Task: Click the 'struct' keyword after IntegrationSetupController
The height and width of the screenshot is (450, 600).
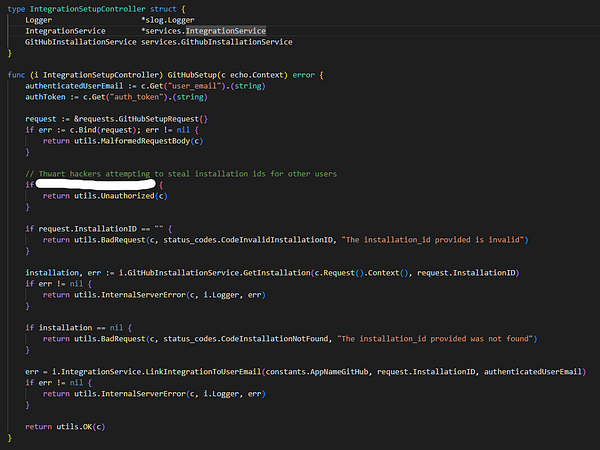Action: [163, 9]
